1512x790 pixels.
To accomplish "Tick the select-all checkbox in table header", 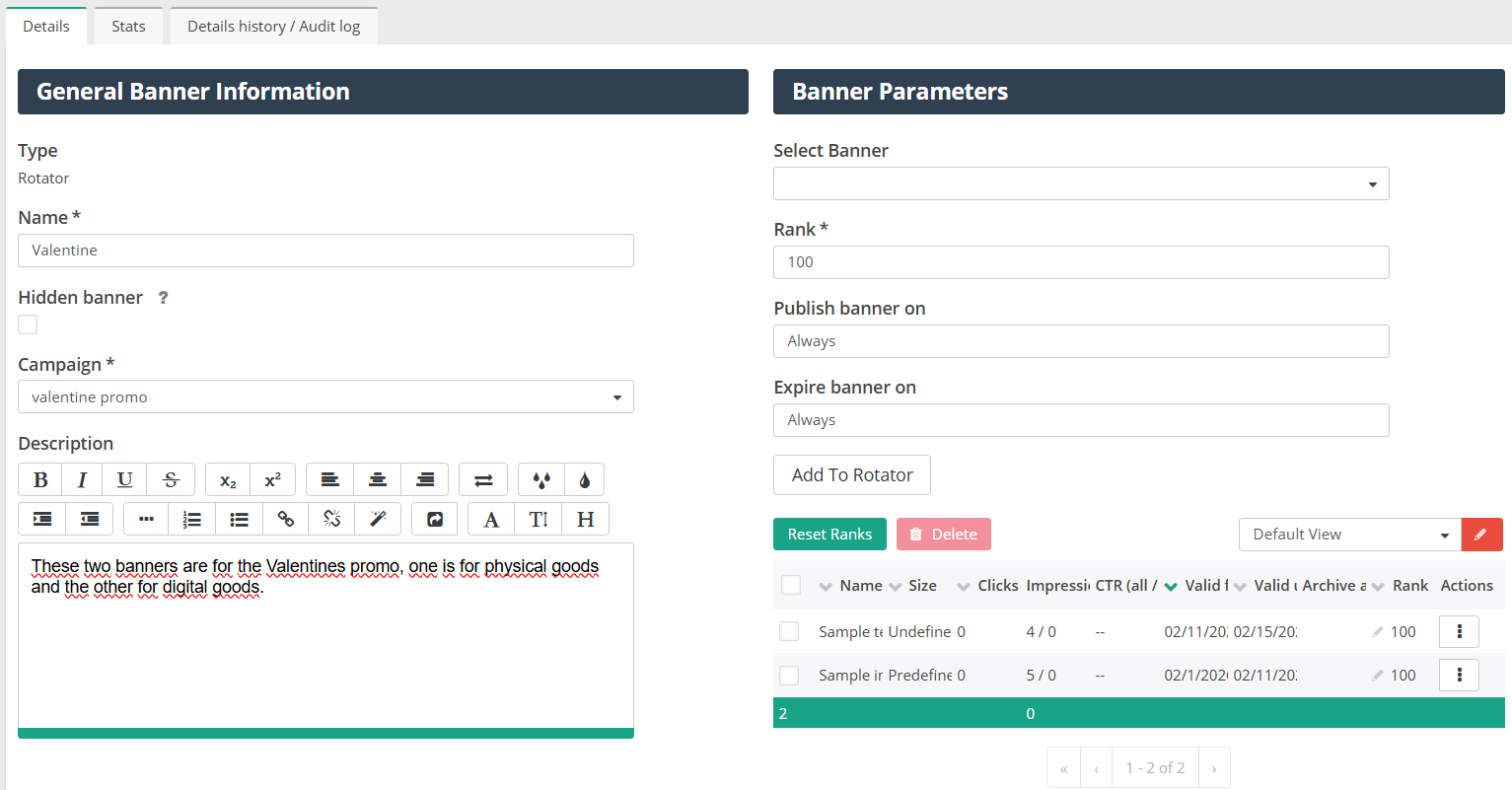I will 791,585.
